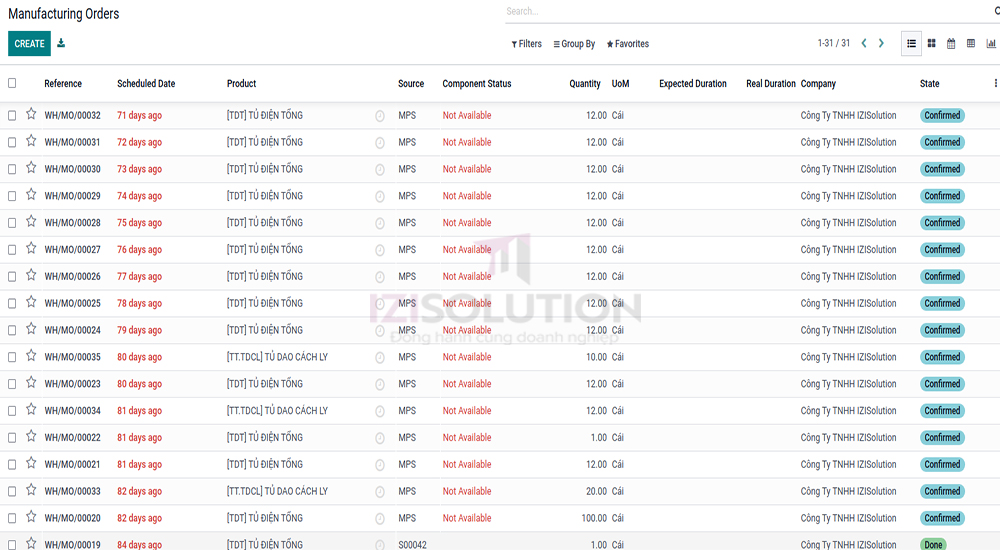Click forecast clock icon for WH/MO/00029
The width and height of the screenshot is (1000, 550).
click(380, 196)
